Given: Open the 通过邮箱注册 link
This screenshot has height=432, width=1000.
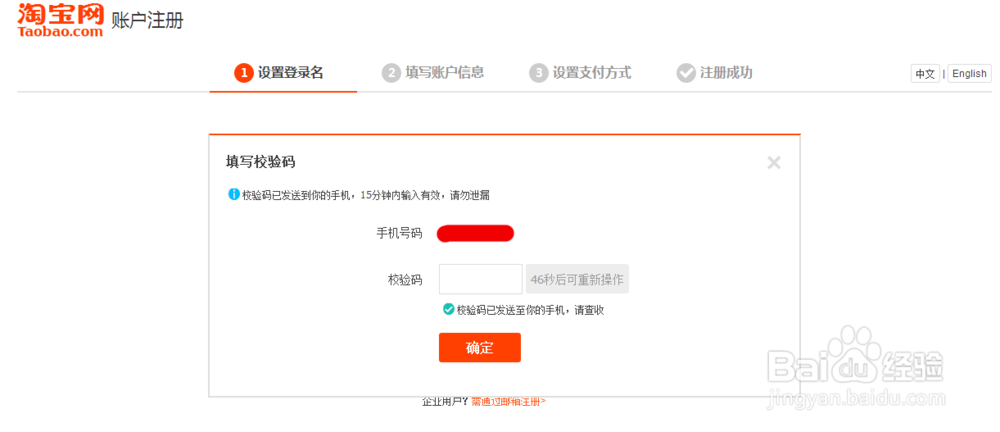Looking at the screenshot, I should click(x=509, y=401).
